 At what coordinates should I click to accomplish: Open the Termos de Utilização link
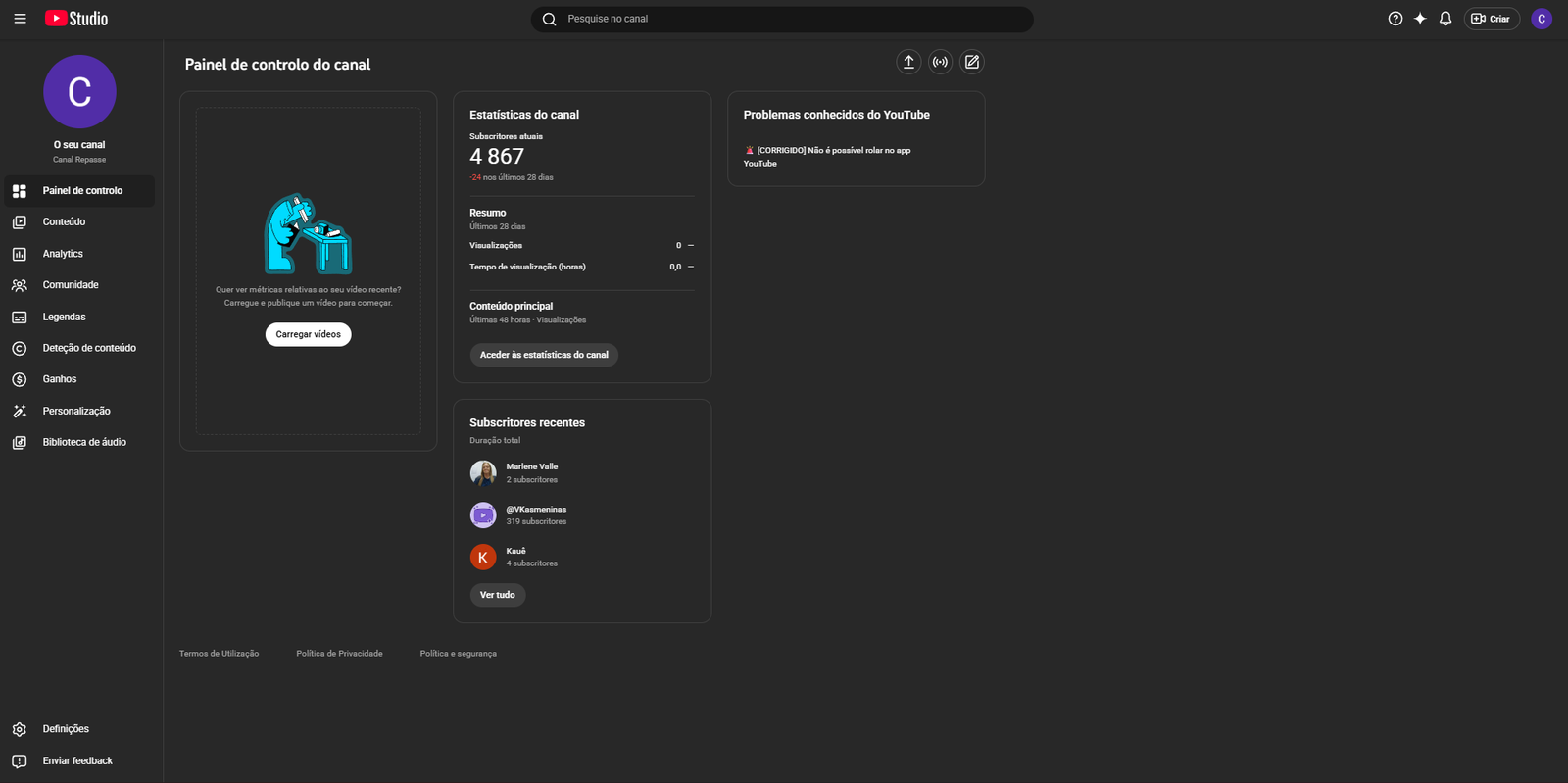220,654
